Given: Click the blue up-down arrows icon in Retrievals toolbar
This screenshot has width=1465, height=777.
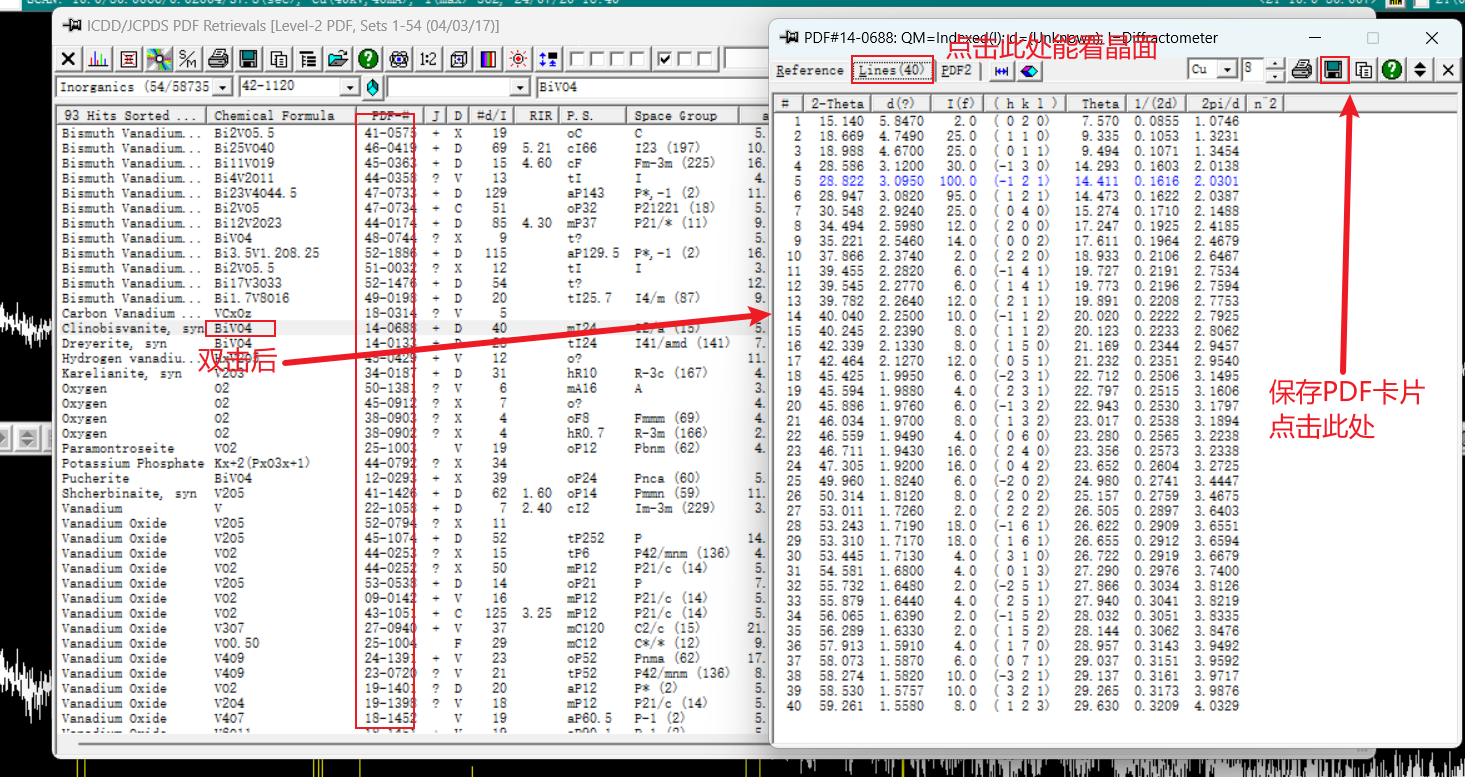Looking at the screenshot, I should pyautogui.click(x=548, y=59).
